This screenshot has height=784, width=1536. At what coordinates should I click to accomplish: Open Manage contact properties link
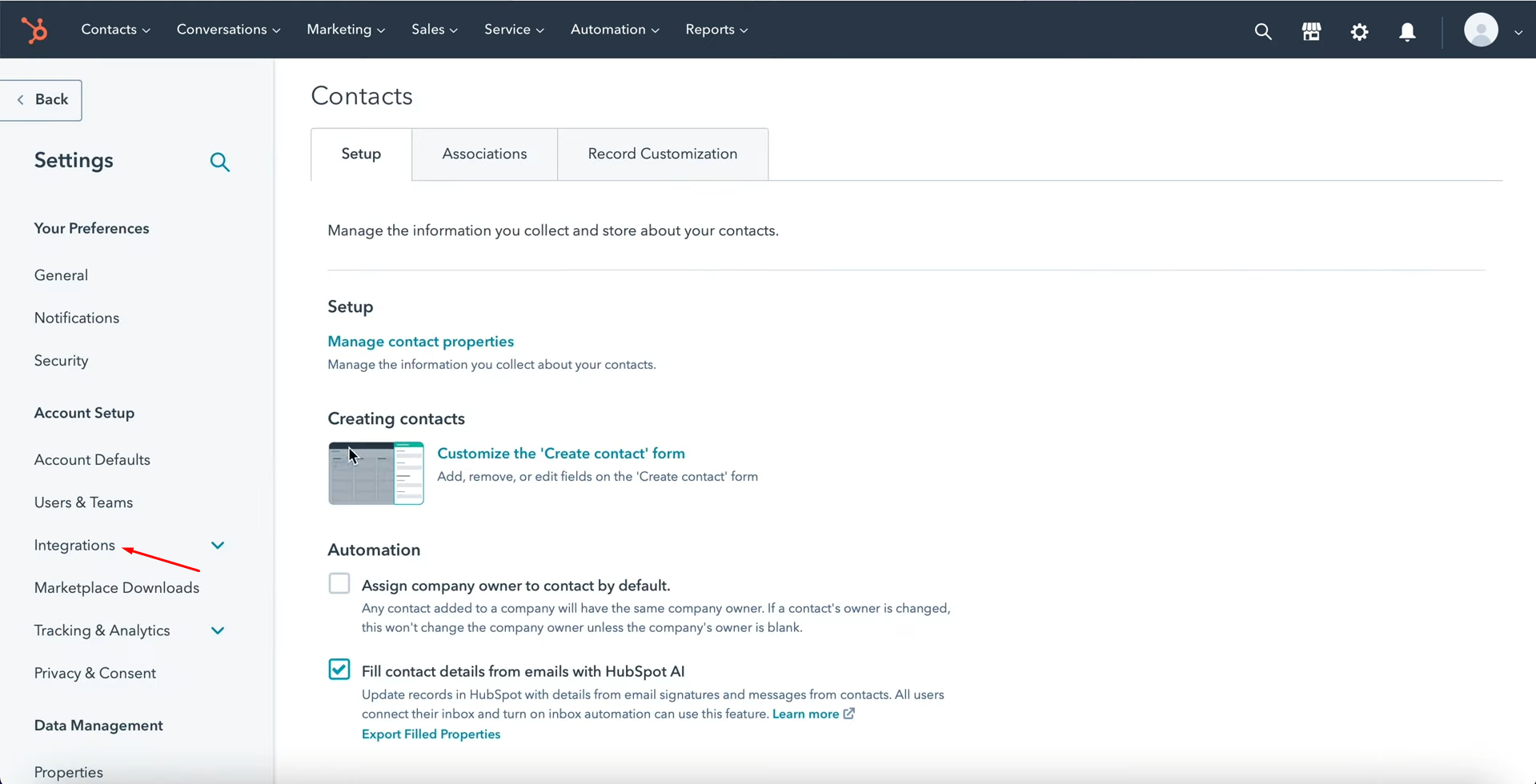[x=420, y=341]
